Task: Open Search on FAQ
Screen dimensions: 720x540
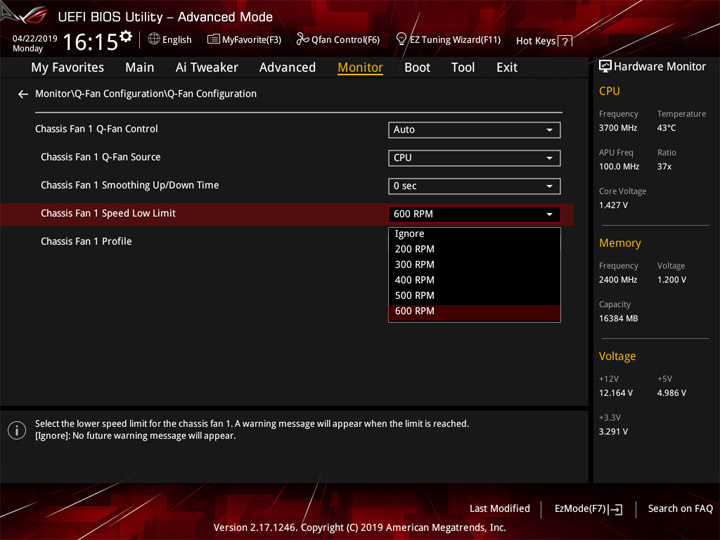Action: 680,508
